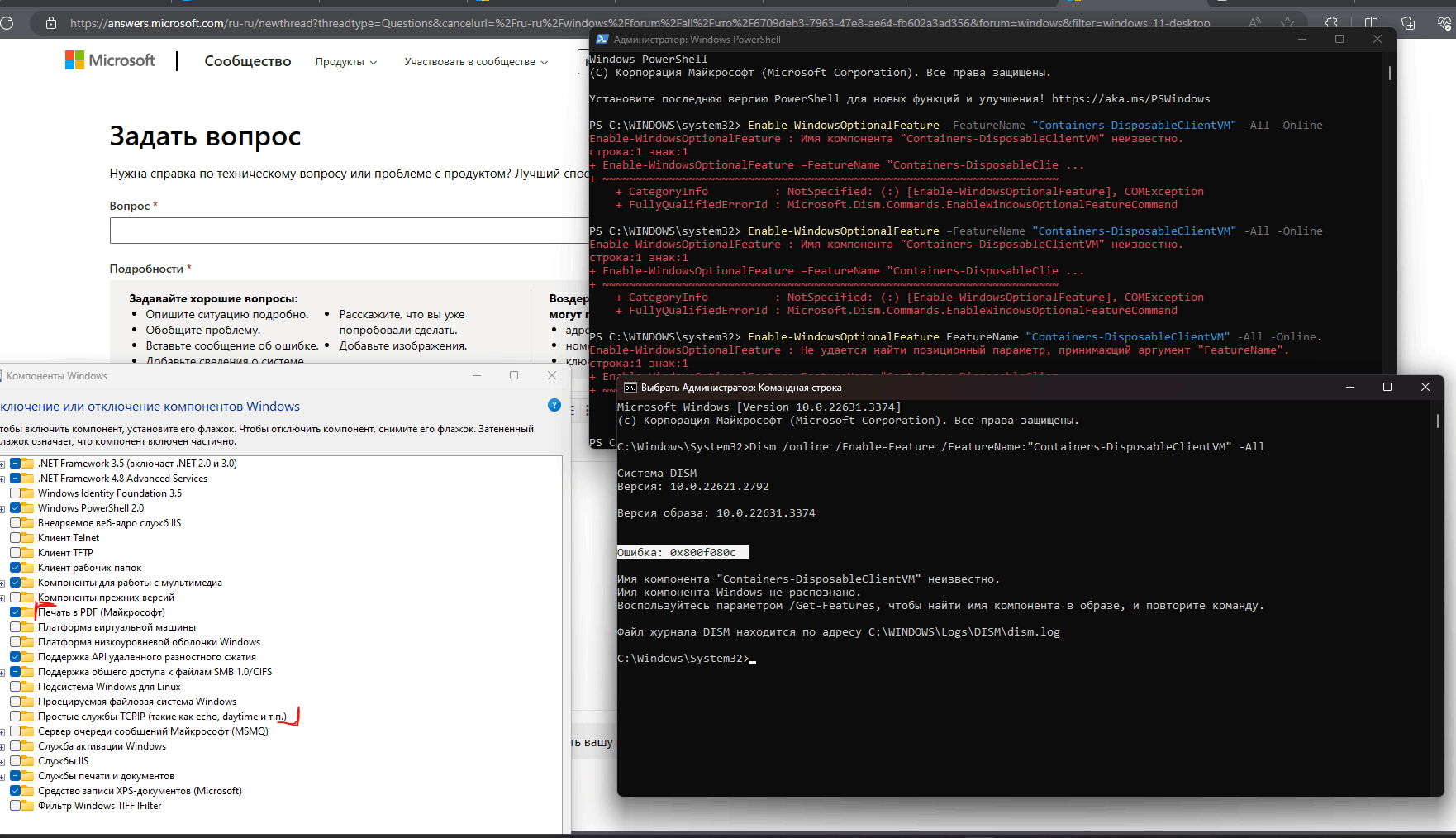Click Command Prompt prompt C:\Windows\System32> cursor line
This screenshot has width=1456, height=838.
click(x=686, y=659)
